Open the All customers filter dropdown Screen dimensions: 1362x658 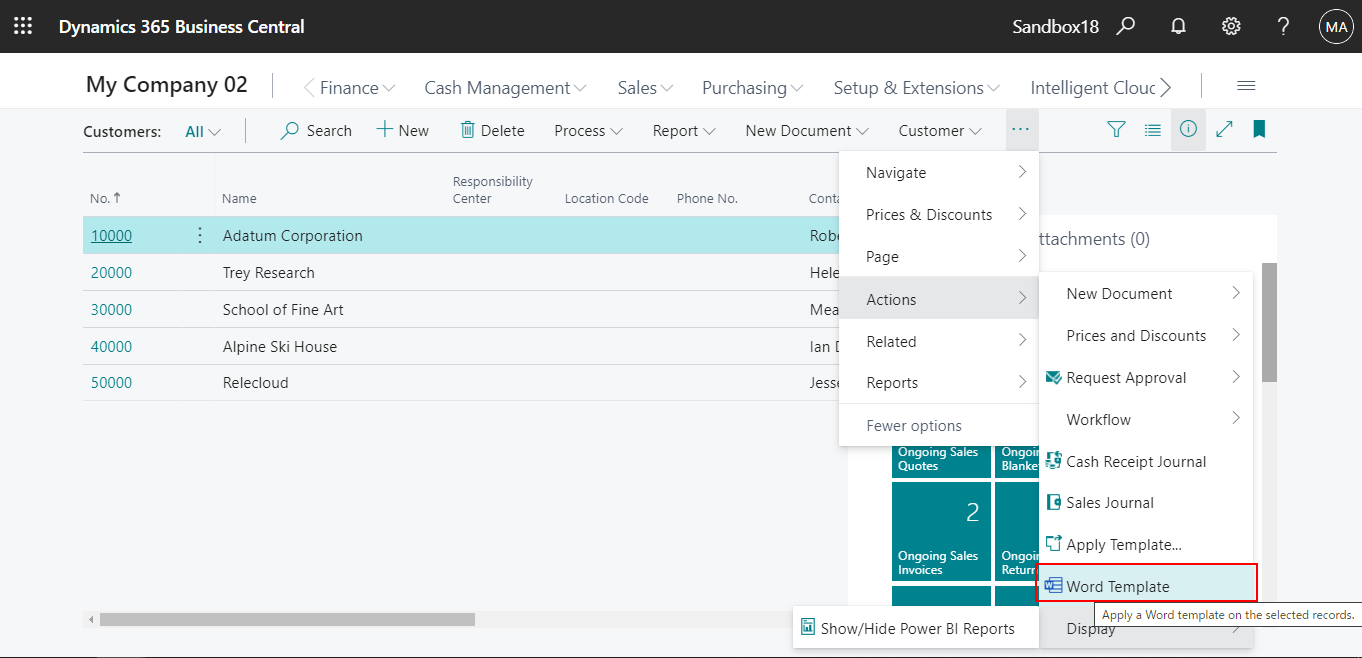pos(202,130)
